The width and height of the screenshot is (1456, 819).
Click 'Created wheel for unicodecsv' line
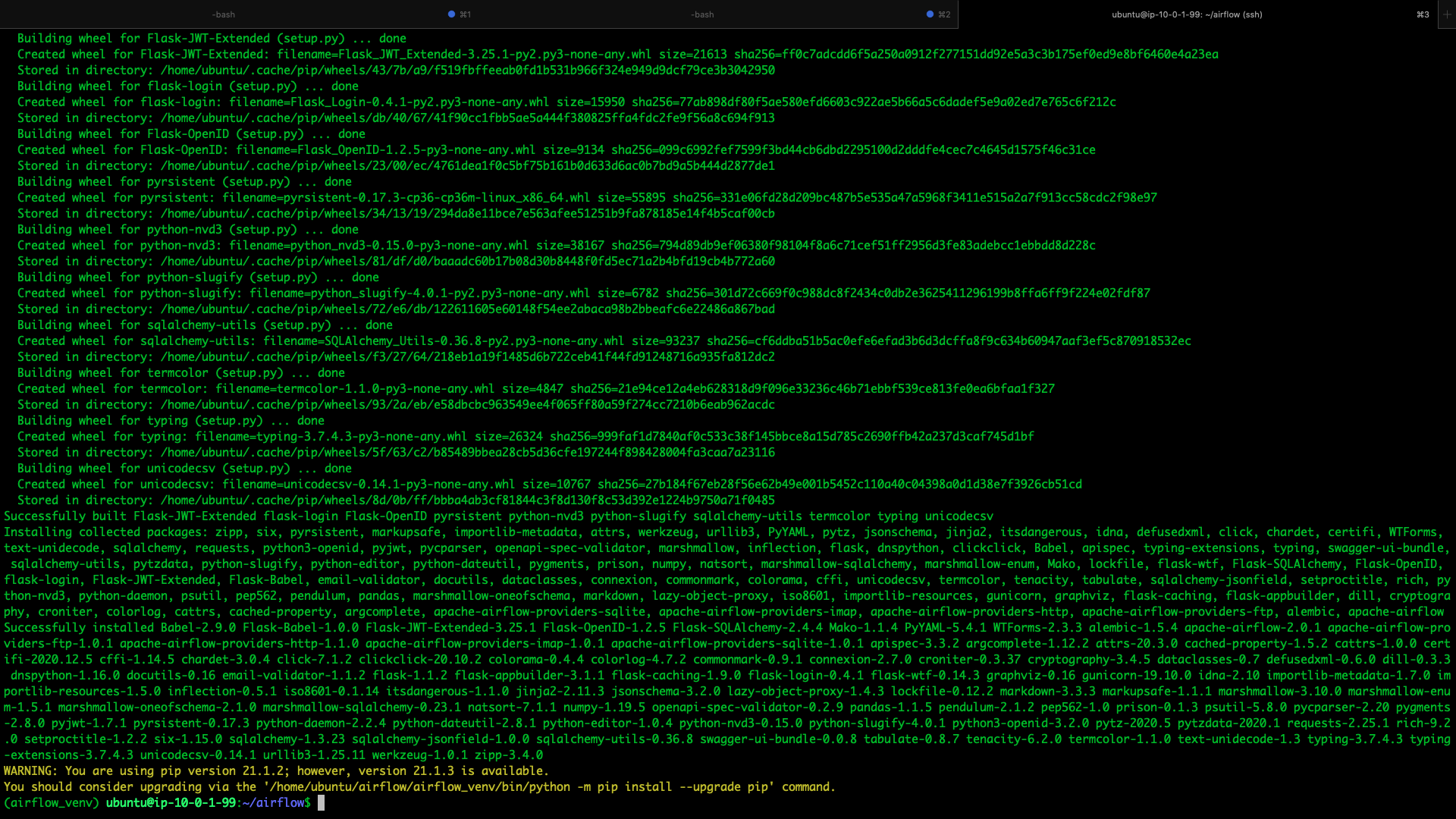pyautogui.click(x=550, y=484)
